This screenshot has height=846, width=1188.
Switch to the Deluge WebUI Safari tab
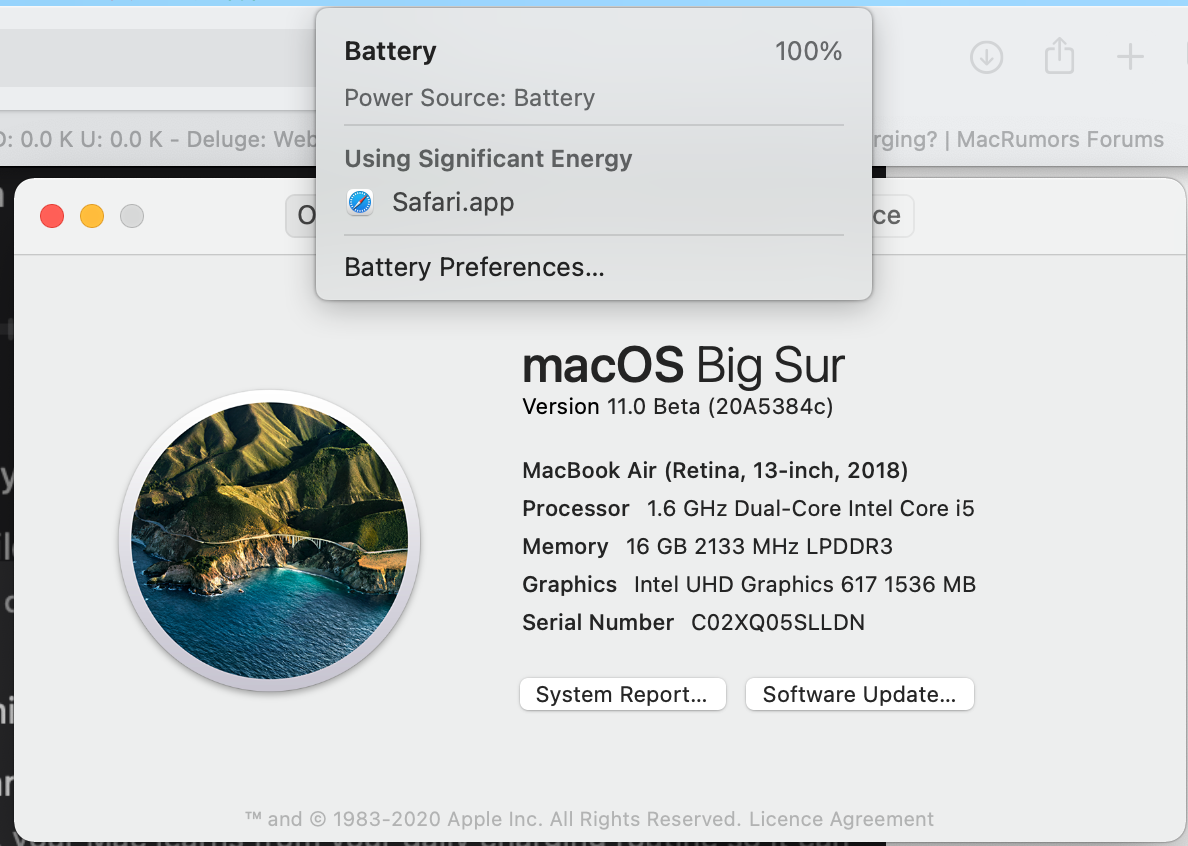point(158,139)
